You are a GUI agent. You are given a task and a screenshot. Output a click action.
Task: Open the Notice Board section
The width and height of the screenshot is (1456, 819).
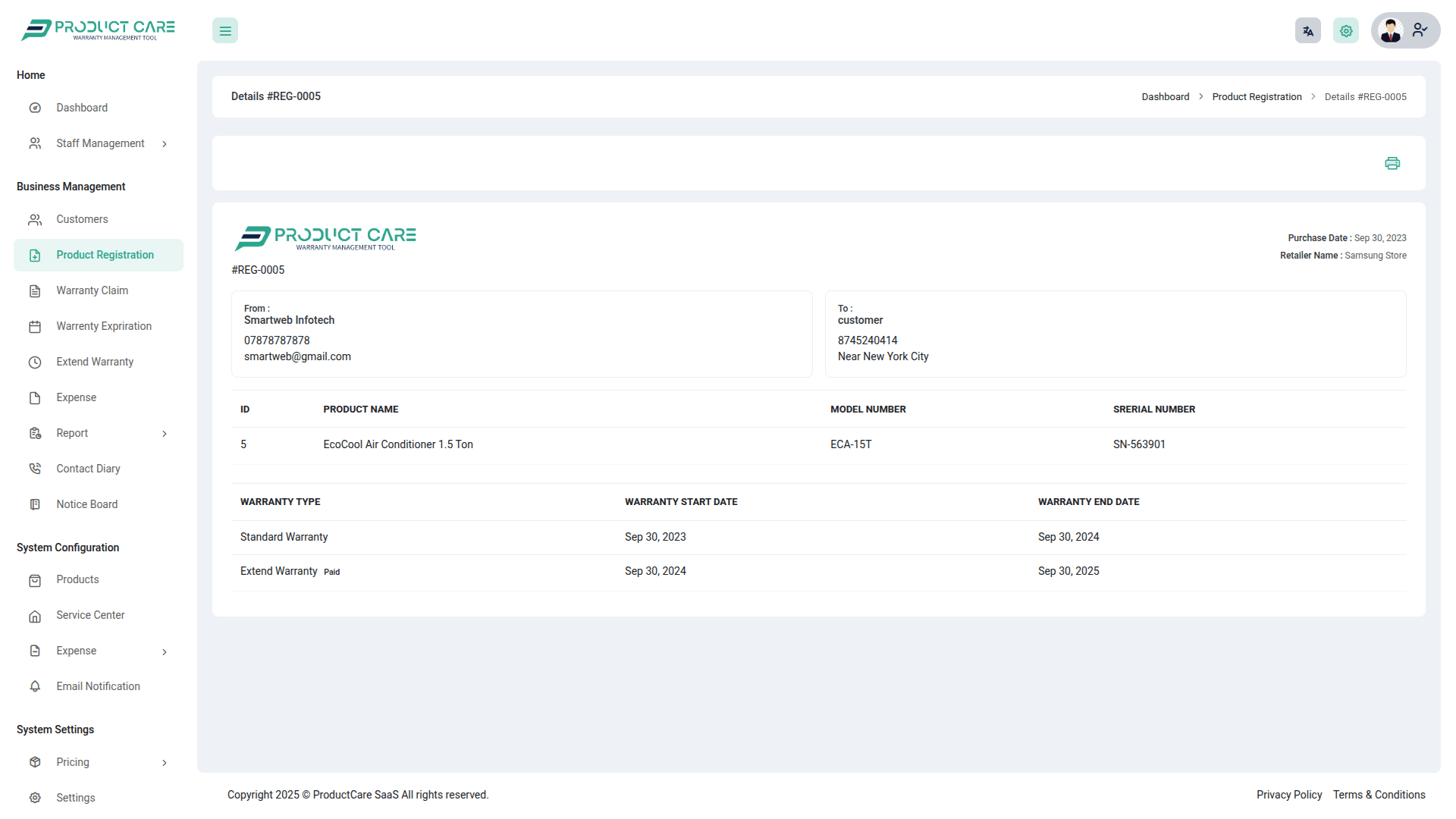pyautogui.click(x=86, y=504)
